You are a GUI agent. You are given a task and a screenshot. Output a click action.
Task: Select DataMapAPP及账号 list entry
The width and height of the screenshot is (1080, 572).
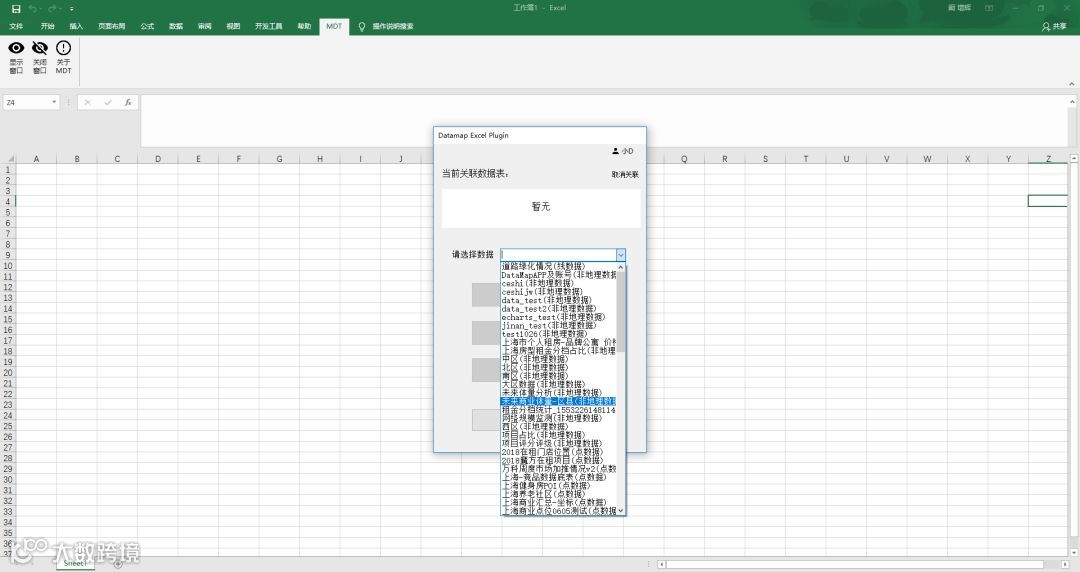(x=559, y=274)
